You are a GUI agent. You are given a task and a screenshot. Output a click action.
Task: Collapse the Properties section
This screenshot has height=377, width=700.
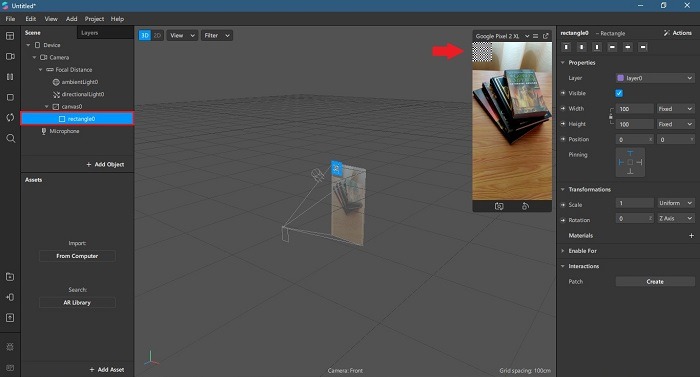562,63
